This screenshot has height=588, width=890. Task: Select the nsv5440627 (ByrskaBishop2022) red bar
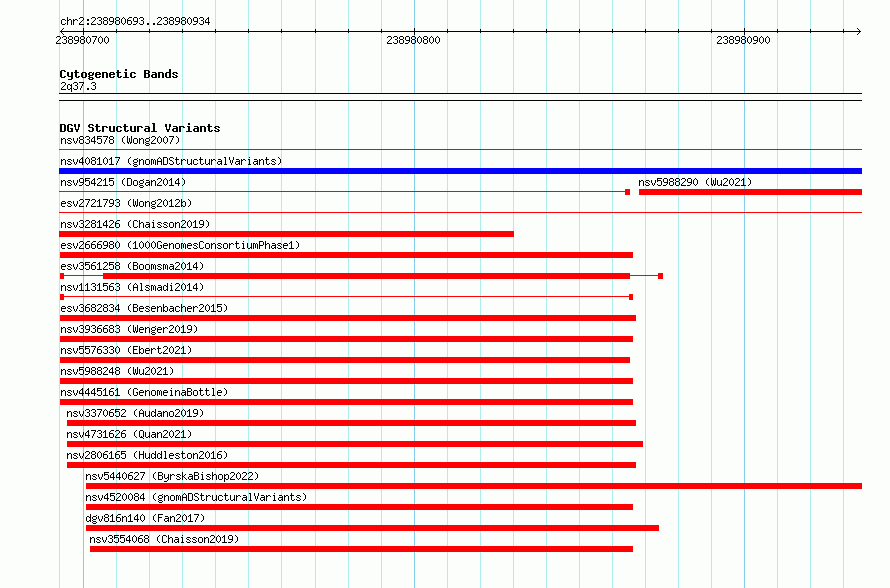[x=474, y=486]
